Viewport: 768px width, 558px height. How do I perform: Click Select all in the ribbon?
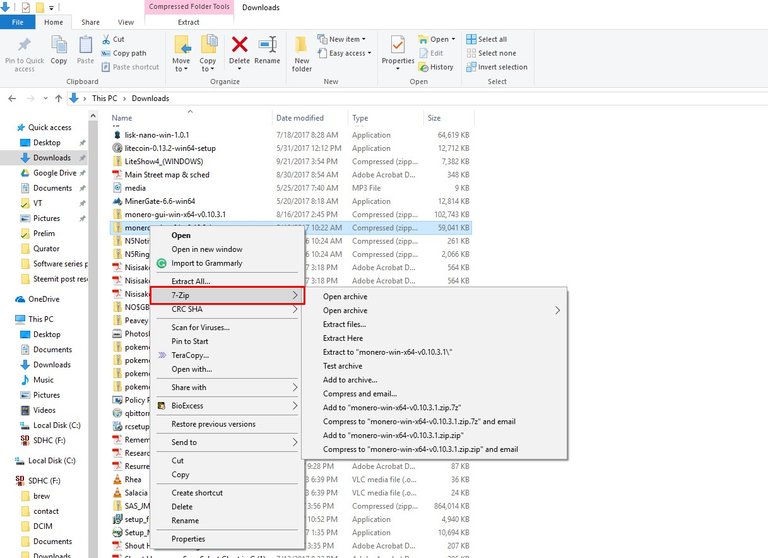[492, 39]
